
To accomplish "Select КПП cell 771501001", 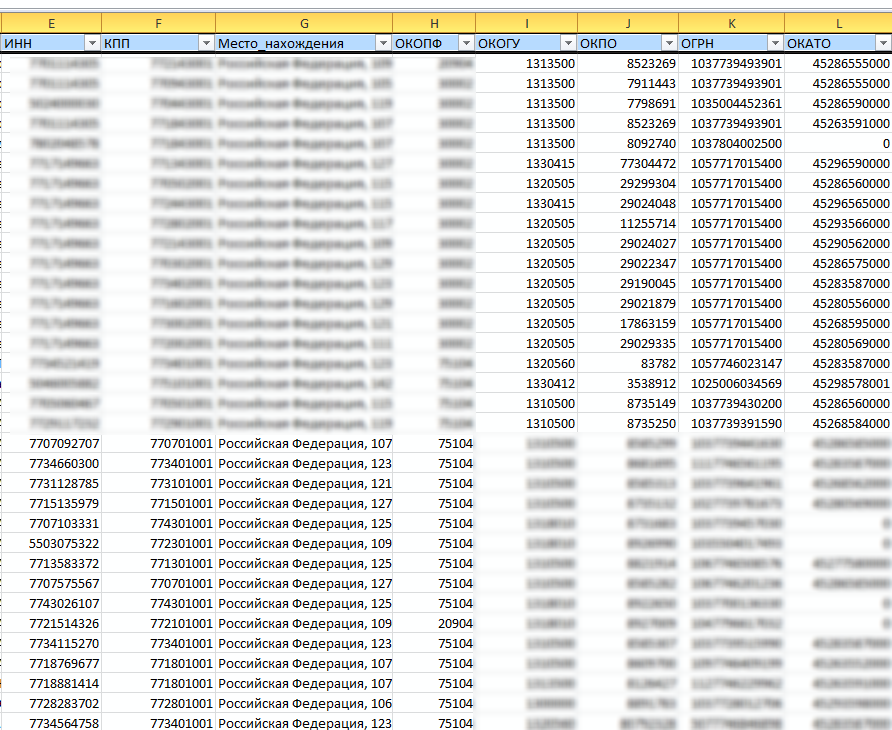I will click(158, 504).
